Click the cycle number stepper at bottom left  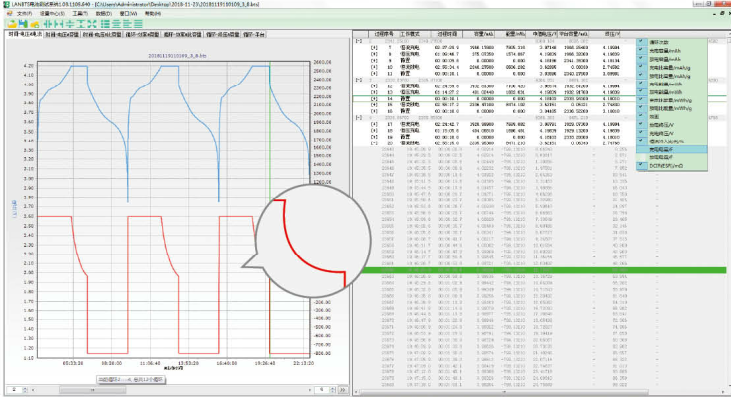tap(17, 390)
